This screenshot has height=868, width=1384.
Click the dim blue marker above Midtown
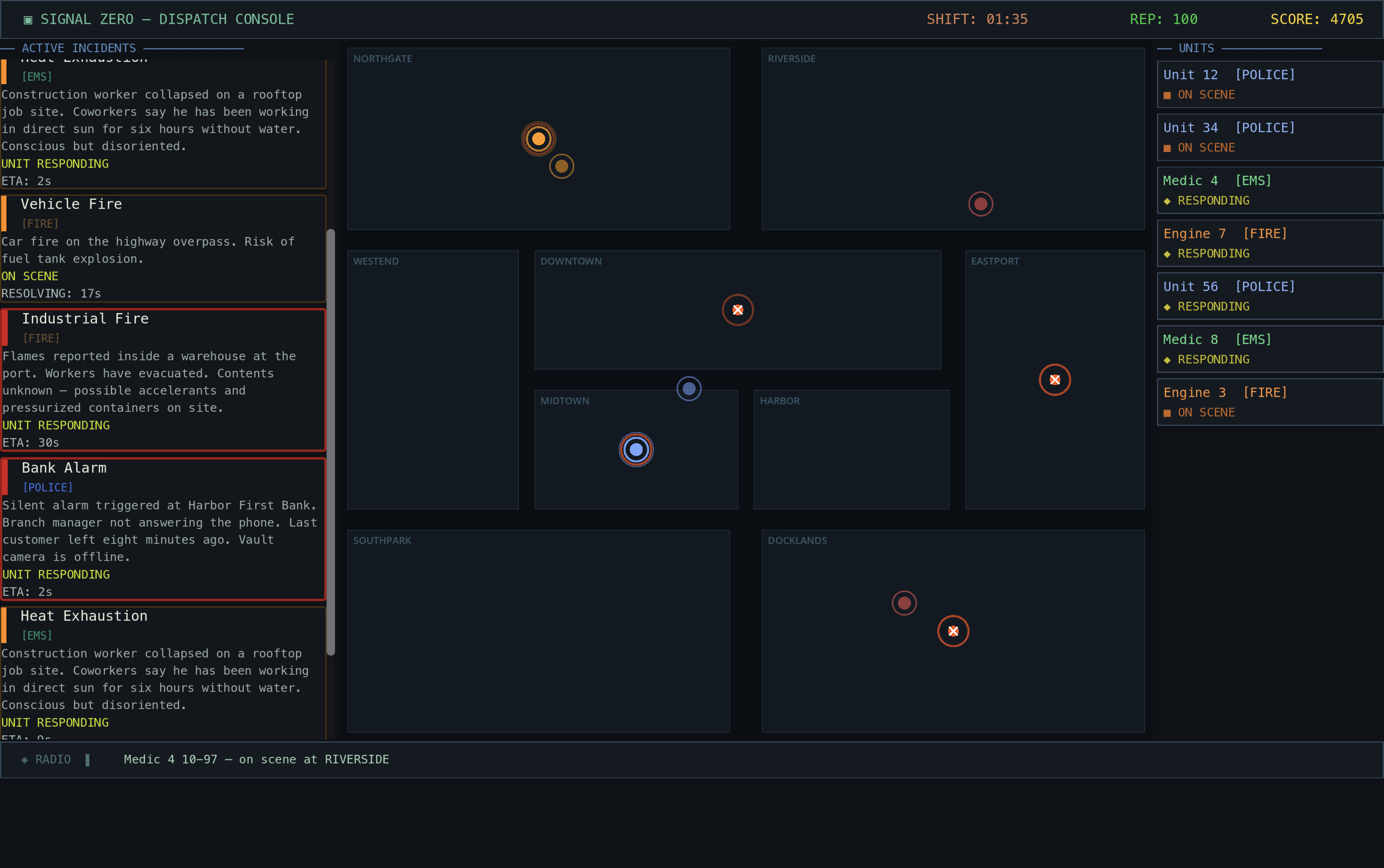pyautogui.click(x=688, y=389)
